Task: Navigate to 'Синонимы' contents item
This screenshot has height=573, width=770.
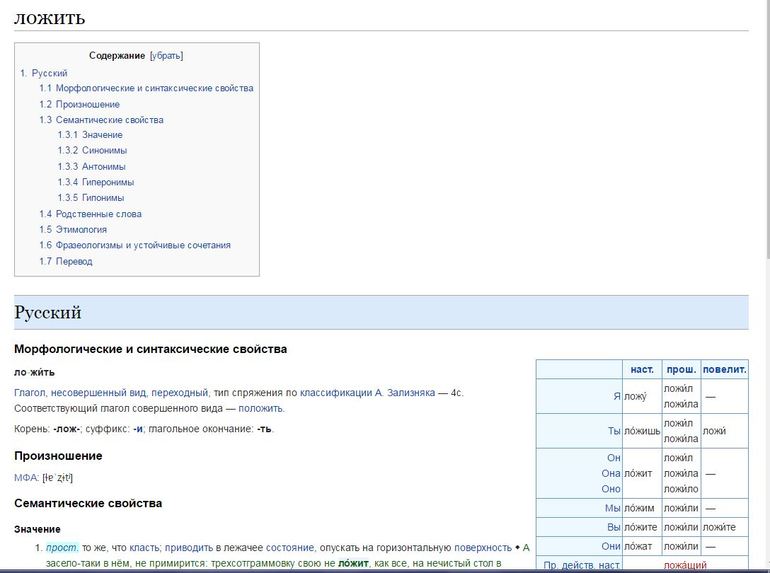Action: click(x=104, y=151)
